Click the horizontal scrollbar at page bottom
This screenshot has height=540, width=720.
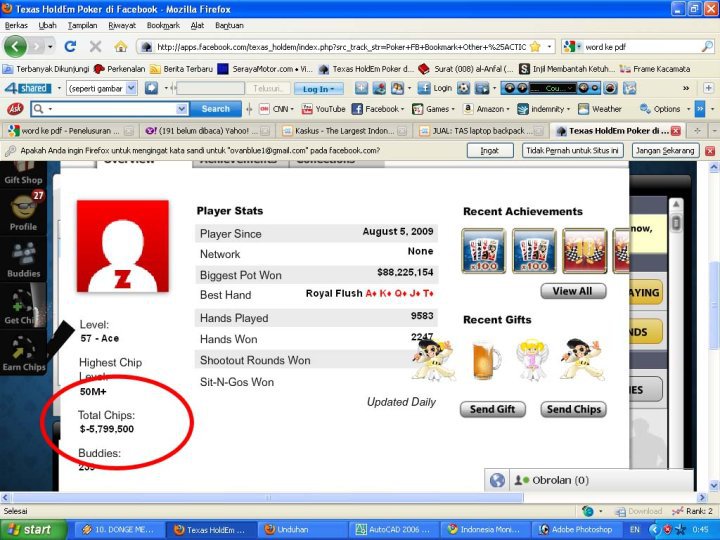[268, 497]
